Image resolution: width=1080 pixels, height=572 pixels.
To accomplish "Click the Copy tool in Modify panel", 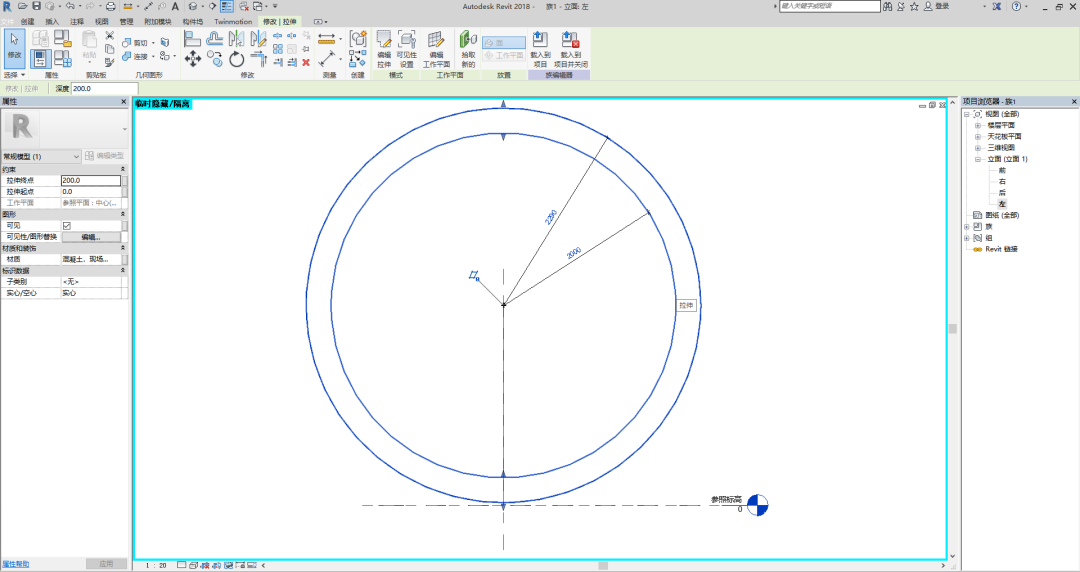I will (x=215, y=59).
